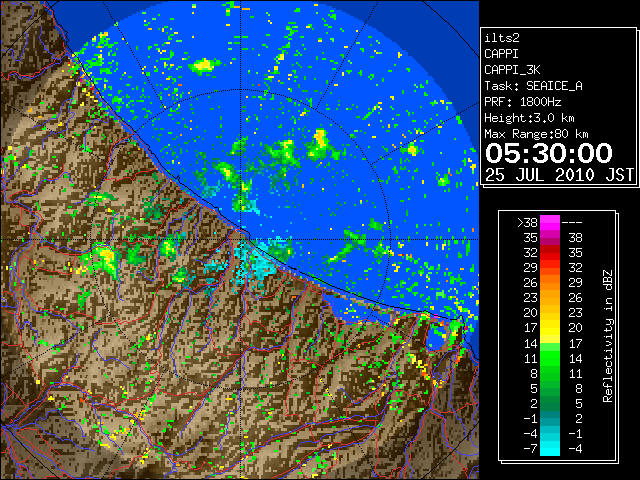Pick the yellow 17–20 dBZ color band

tap(550, 328)
